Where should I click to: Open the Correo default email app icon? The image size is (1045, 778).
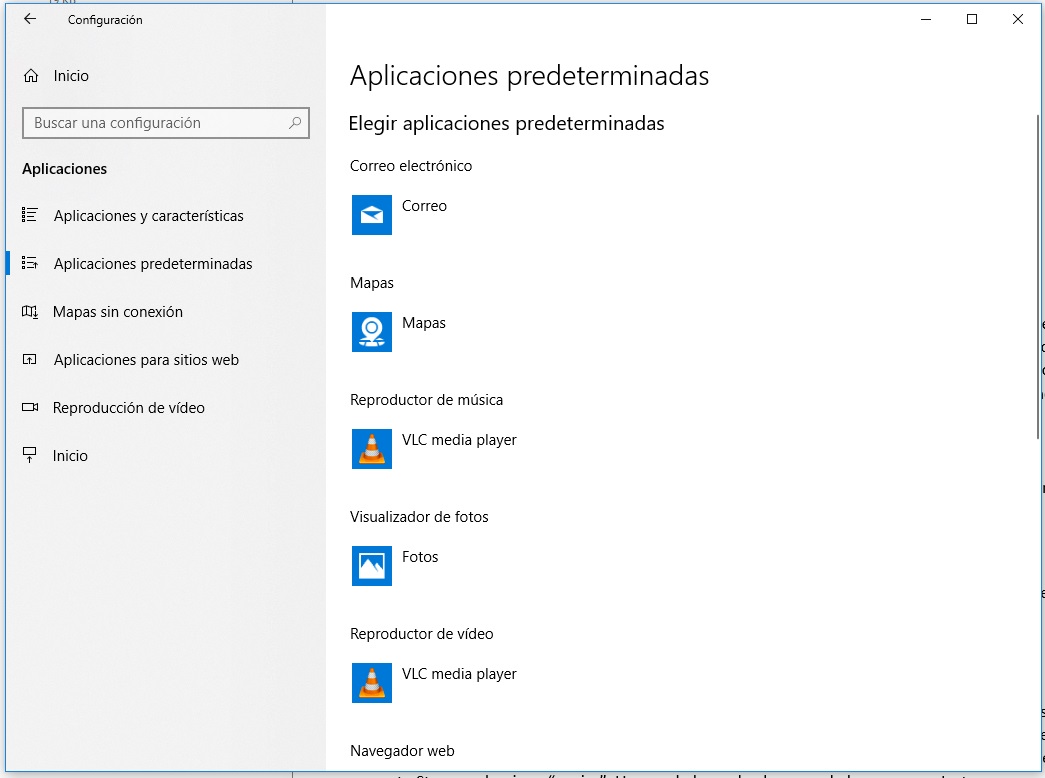click(x=372, y=215)
